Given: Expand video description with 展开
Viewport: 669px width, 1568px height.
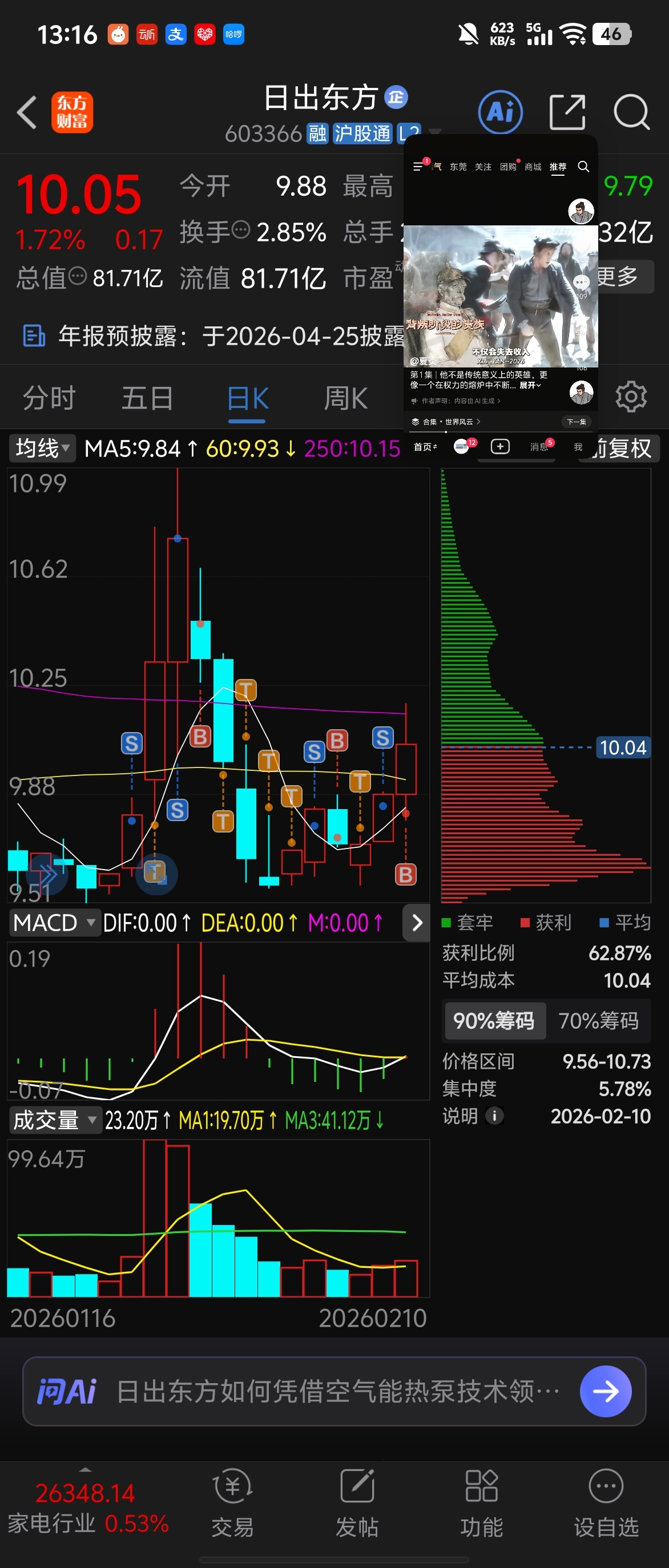Looking at the screenshot, I should pyautogui.click(x=530, y=385).
